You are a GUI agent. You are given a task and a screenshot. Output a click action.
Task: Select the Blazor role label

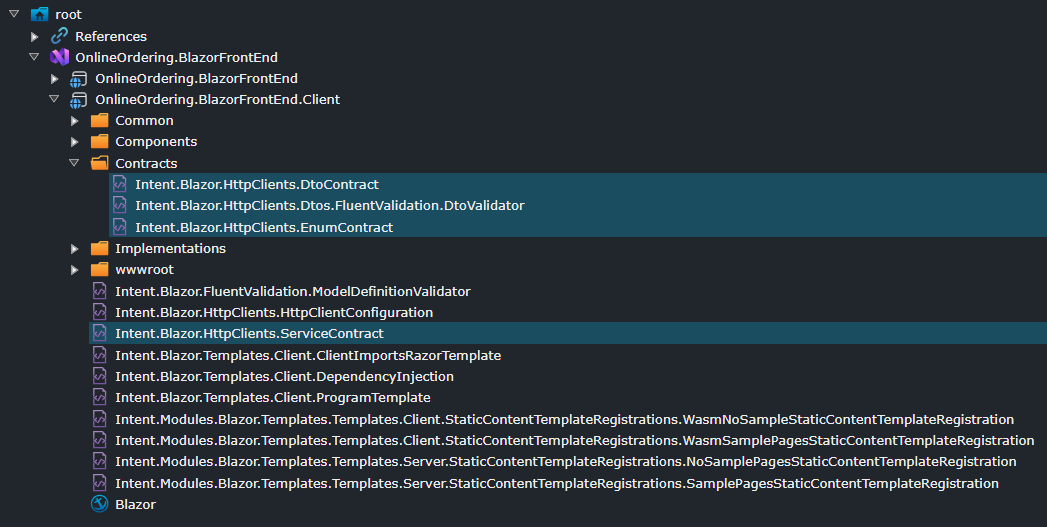click(x=136, y=504)
